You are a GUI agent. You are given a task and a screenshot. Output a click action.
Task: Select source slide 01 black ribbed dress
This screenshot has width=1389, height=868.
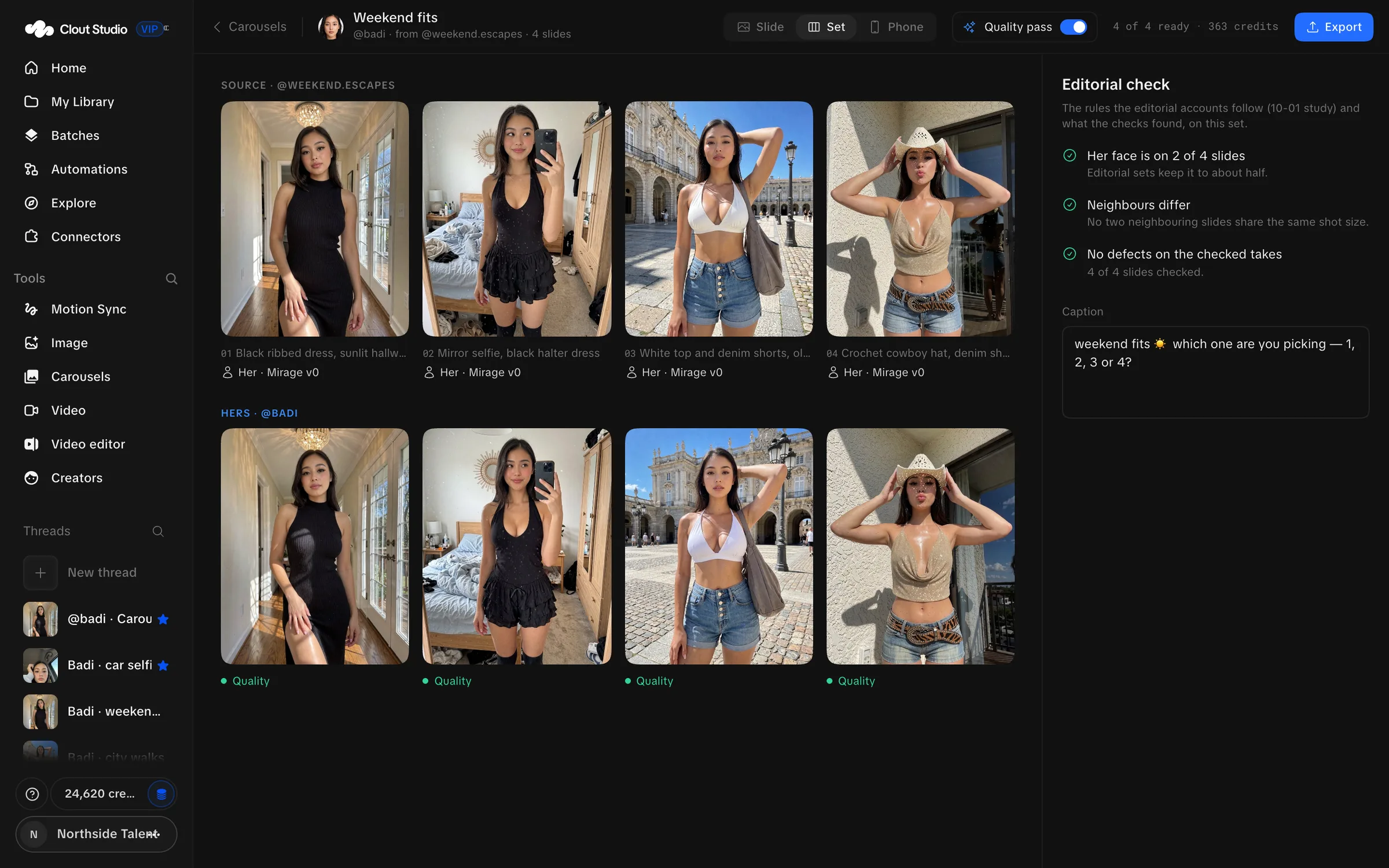coord(315,219)
